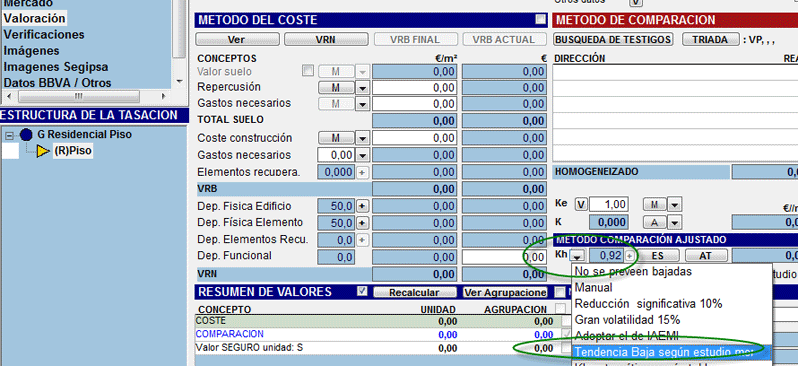Open the Coste construcción dropdown arrow
This screenshot has width=798, height=366.
coord(361,138)
